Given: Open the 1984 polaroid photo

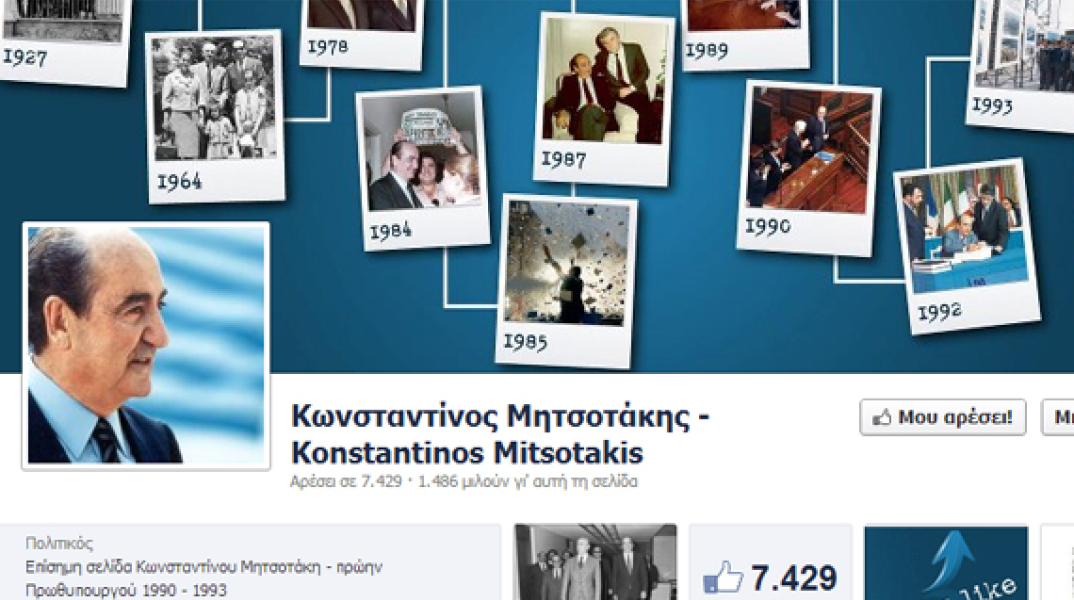Looking at the screenshot, I should pyautogui.click(x=423, y=168).
